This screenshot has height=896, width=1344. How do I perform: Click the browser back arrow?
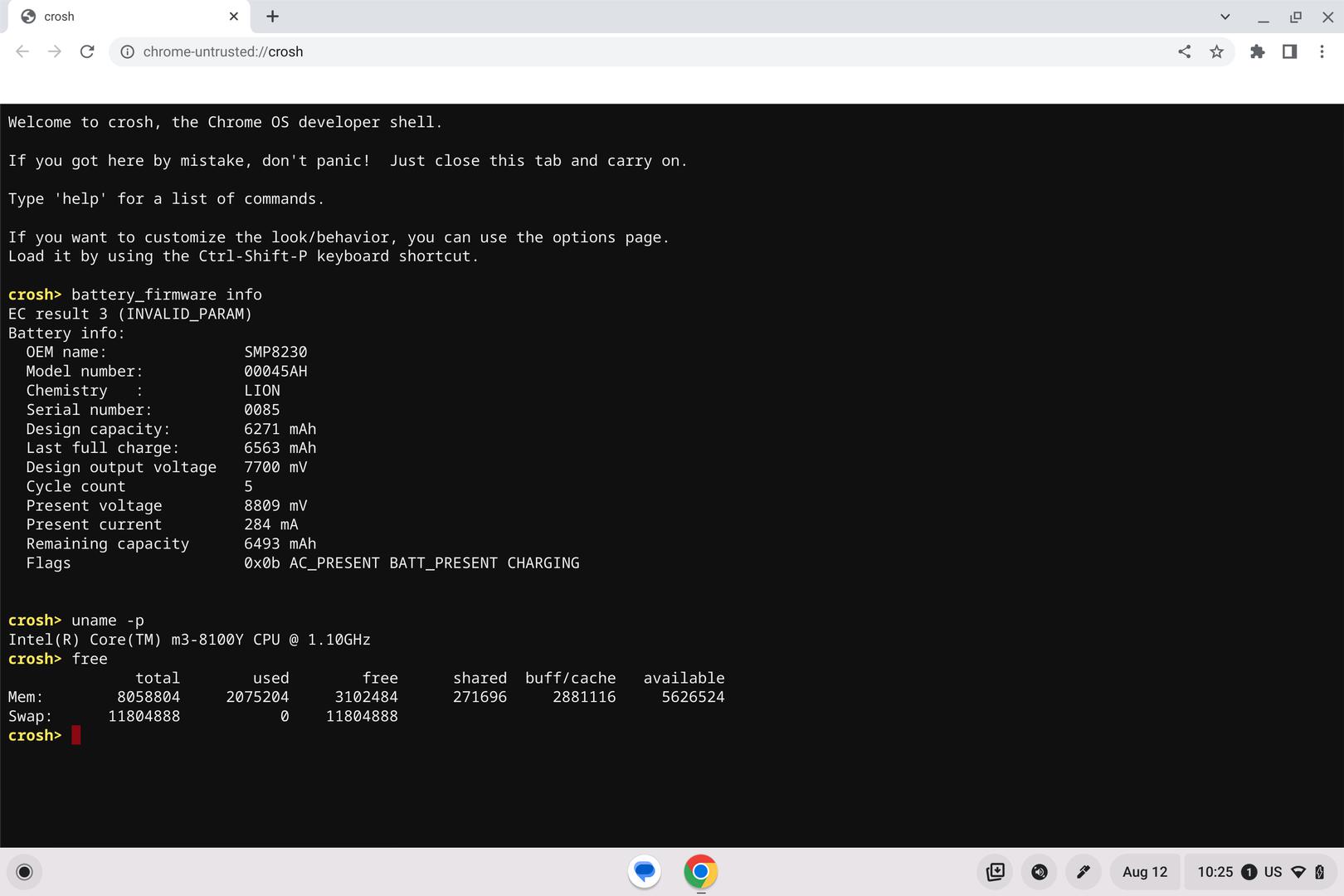pyautogui.click(x=22, y=51)
